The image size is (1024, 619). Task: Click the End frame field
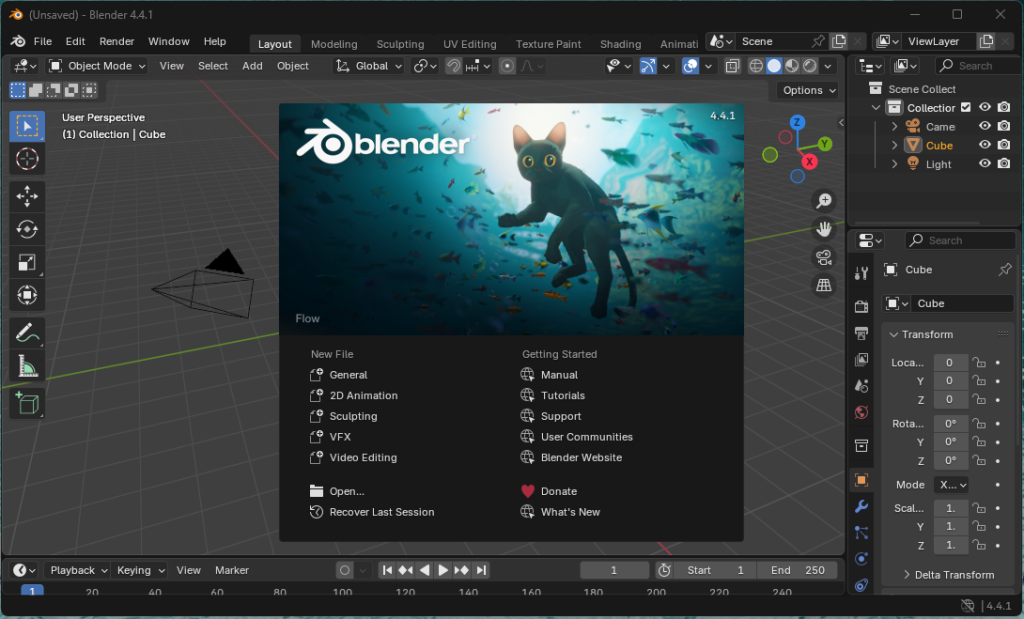point(797,570)
